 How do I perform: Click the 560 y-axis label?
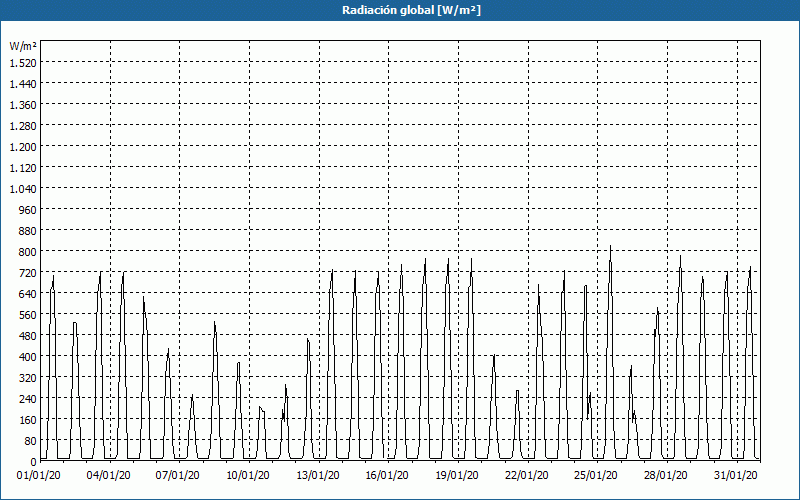pyautogui.click(x=28, y=315)
